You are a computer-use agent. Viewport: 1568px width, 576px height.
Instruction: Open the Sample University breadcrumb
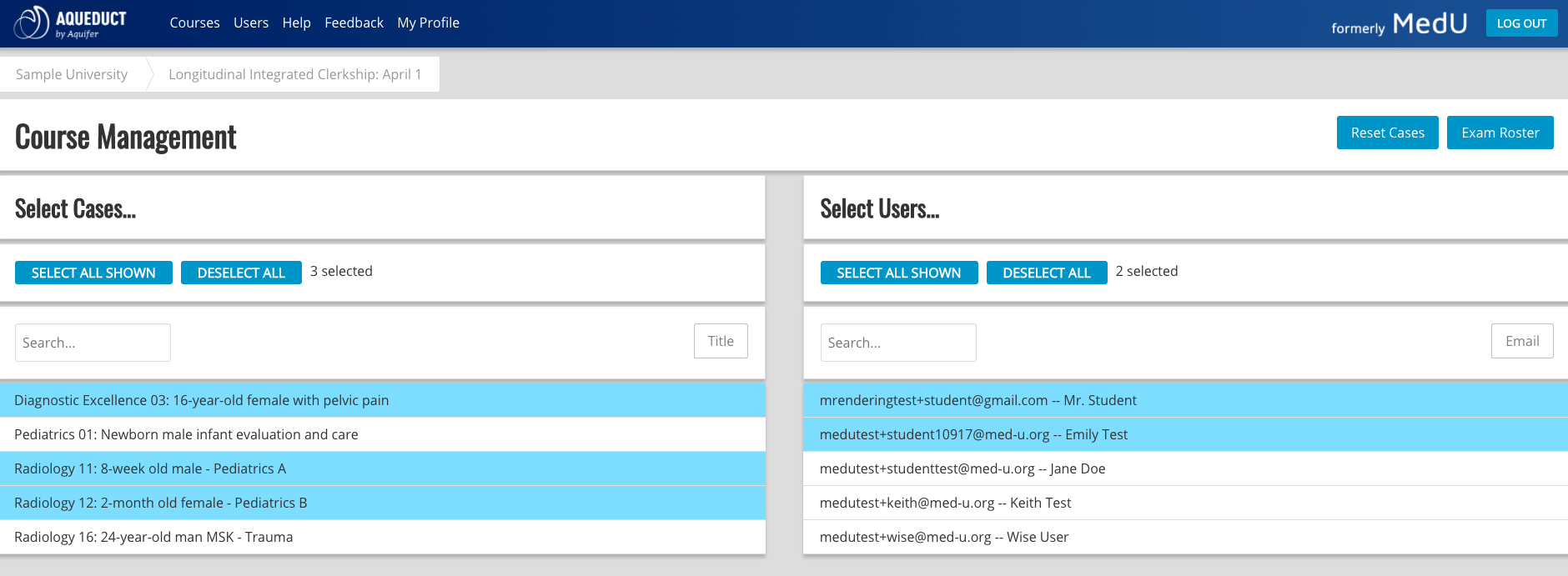tap(72, 74)
